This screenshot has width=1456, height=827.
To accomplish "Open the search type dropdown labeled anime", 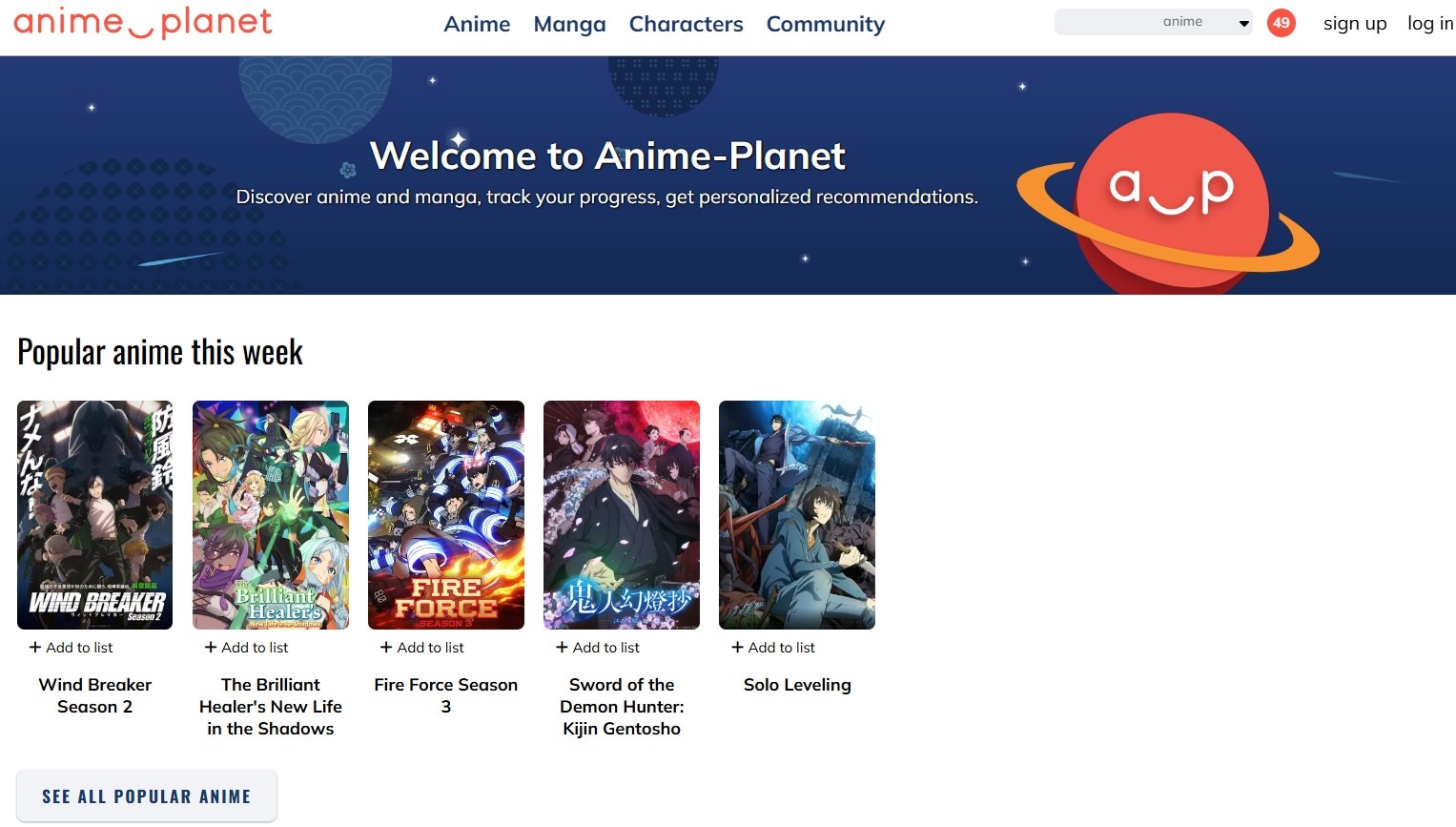I will [x=1206, y=22].
